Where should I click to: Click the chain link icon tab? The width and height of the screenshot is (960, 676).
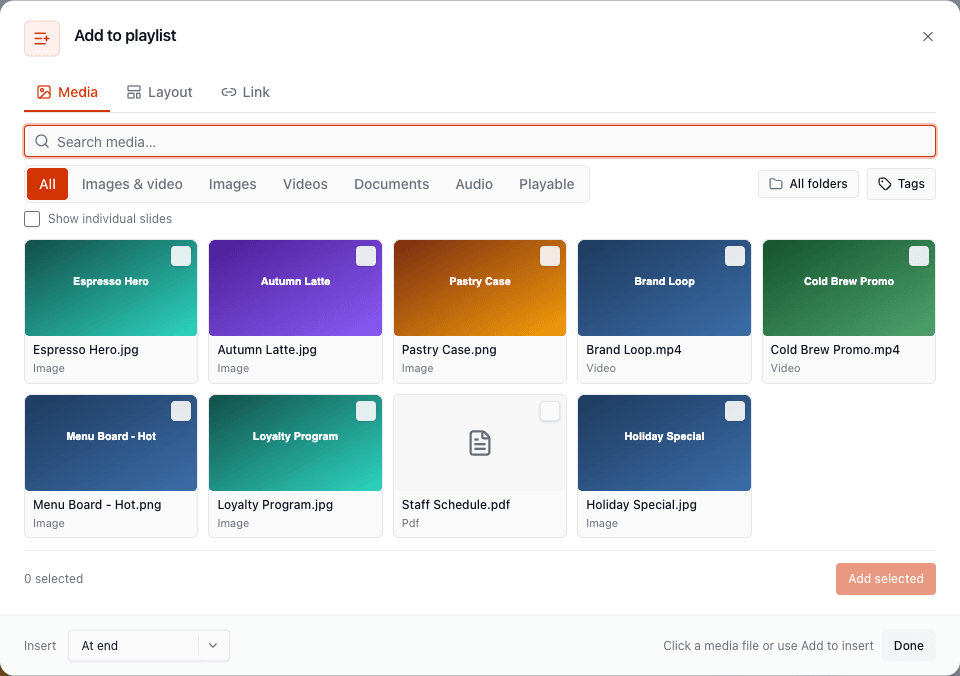click(228, 92)
